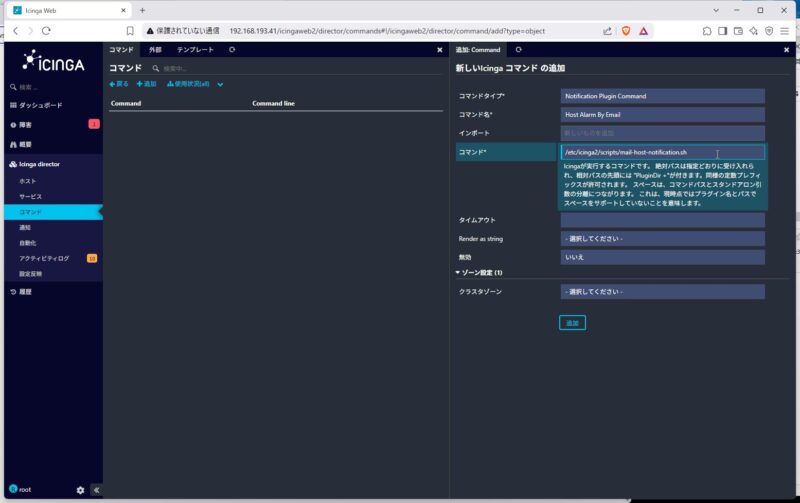Open the Dashboard sidebar entry
The image size is (800, 503).
[36, 105]
